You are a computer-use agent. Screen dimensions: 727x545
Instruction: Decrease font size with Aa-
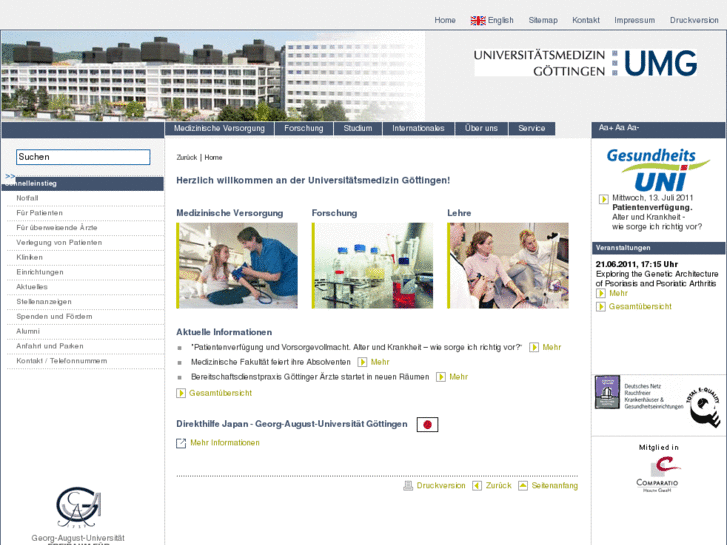click(x=633, y=128)
